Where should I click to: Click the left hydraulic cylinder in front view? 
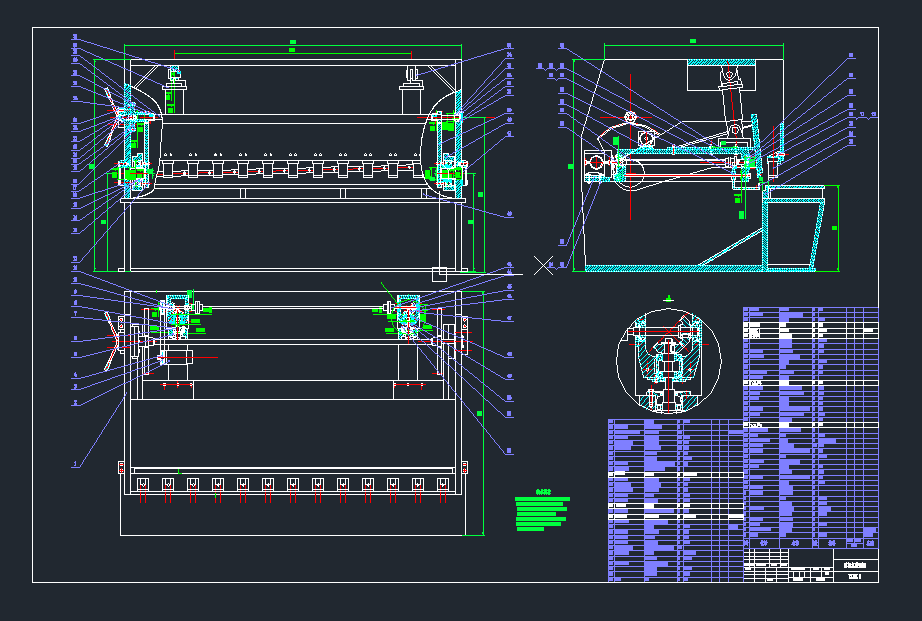(174, 96)
